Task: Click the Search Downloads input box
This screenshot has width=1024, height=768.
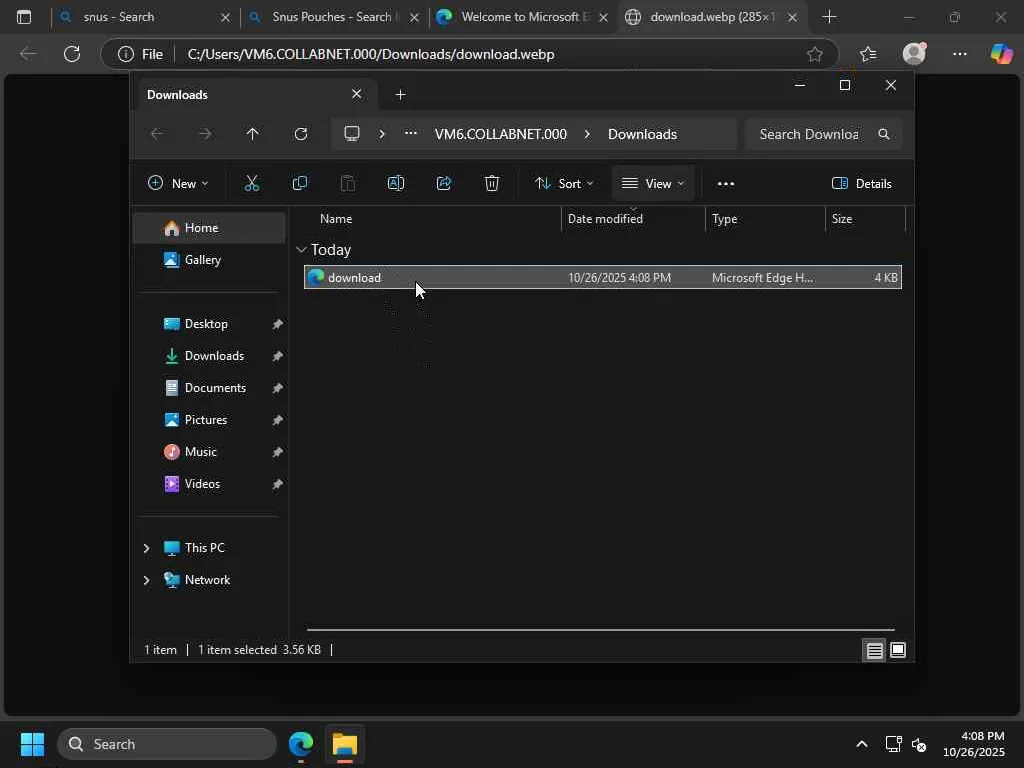Action: (x=808, y=134)
